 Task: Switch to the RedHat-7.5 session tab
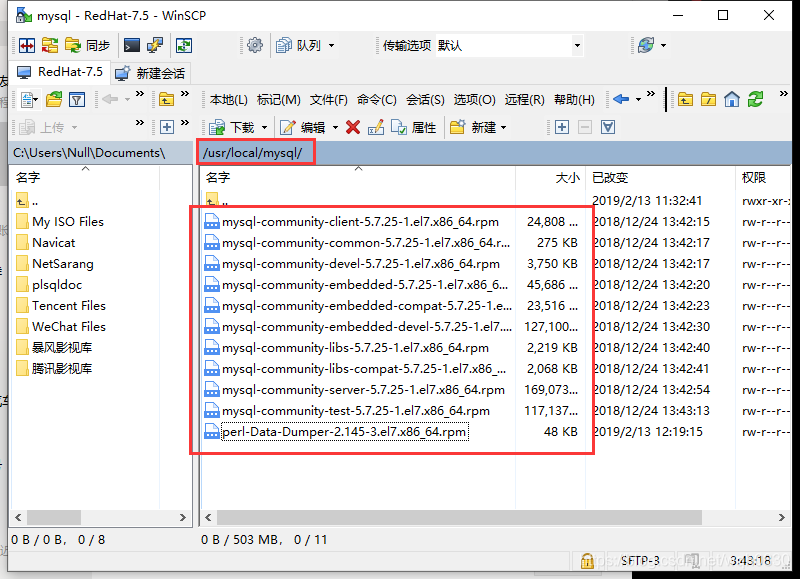(x=59, y=72)
